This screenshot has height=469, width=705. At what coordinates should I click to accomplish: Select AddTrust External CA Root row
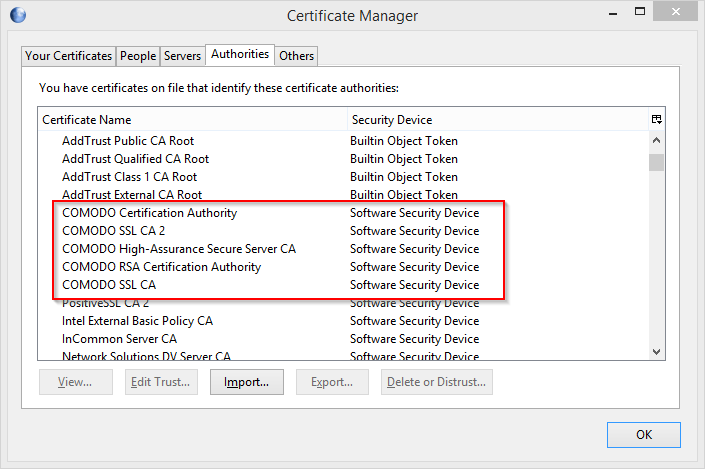pos(344,195)
